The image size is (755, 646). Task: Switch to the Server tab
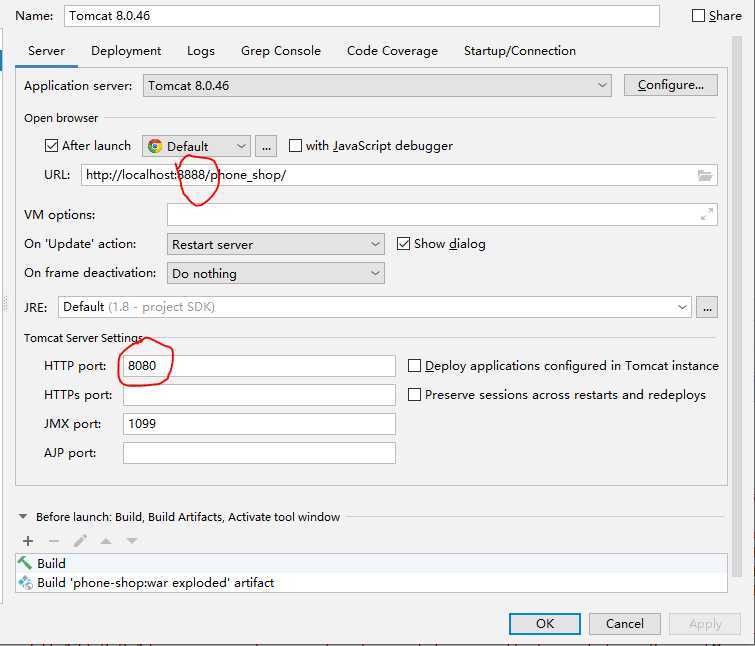[x=46, y=51]
